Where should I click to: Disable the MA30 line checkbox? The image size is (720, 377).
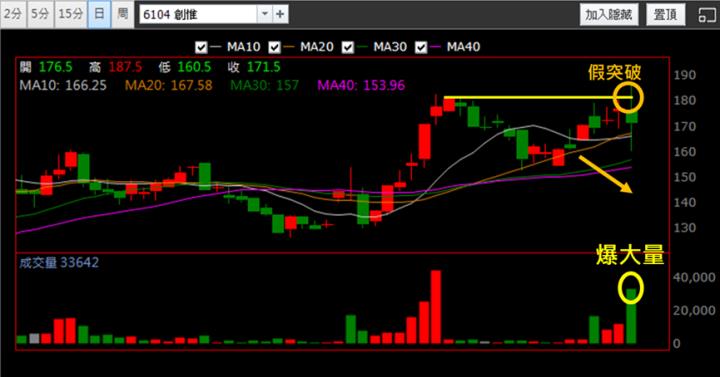(x=348, y=47)
